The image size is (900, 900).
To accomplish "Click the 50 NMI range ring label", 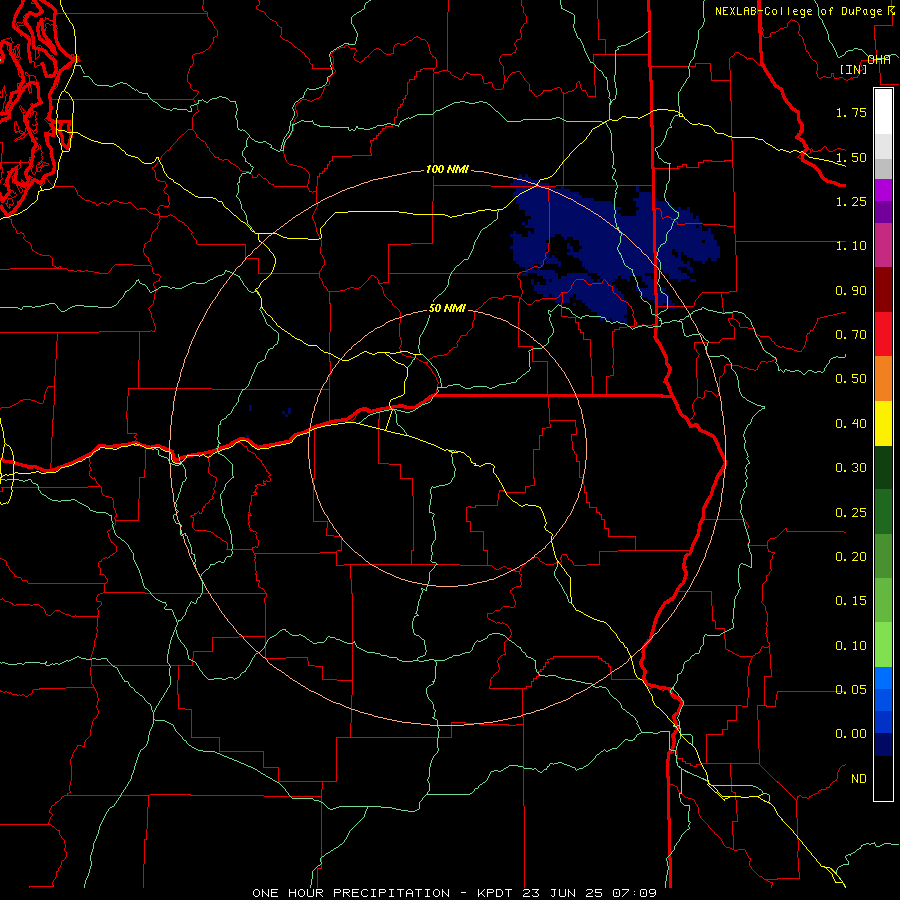I will (x=447, y=309).
